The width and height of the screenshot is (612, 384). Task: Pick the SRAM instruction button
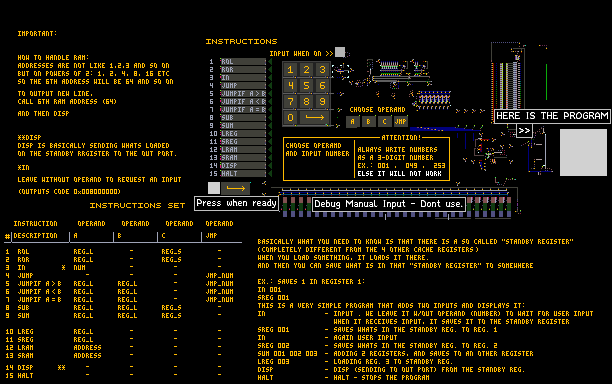tap(243, 158)
